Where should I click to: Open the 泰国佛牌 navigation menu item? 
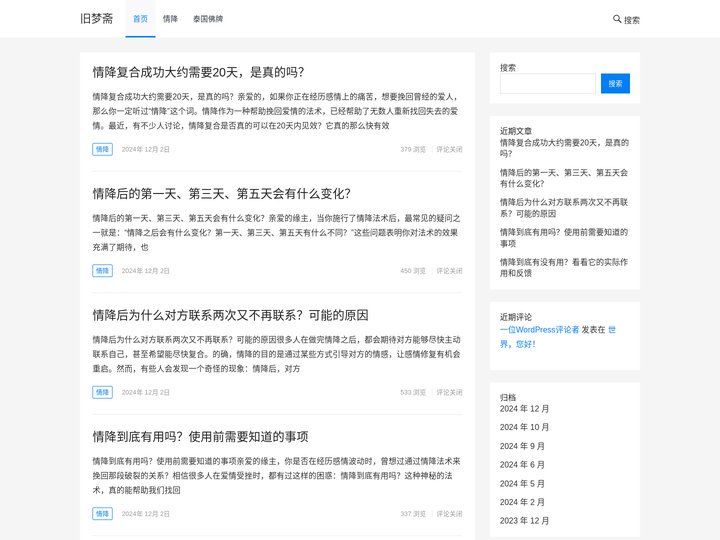point(208,19)
